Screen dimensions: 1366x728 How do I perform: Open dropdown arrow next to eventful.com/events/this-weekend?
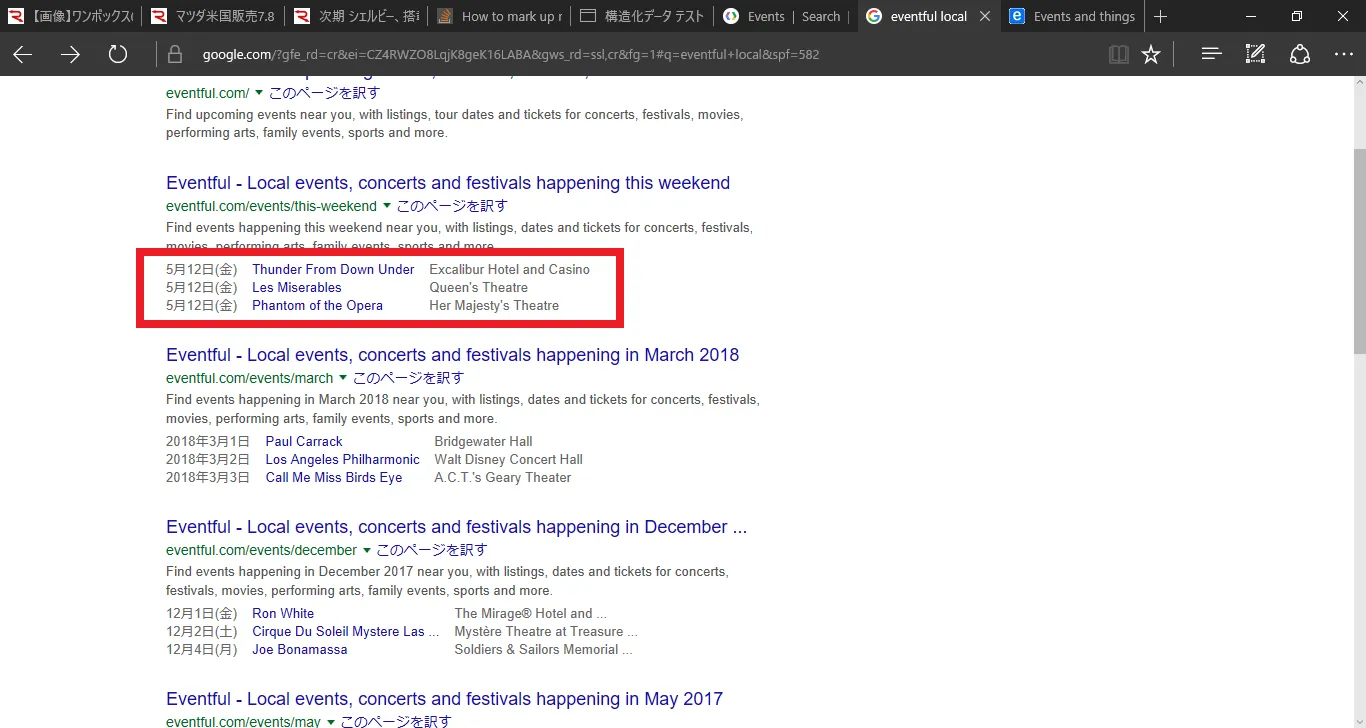pos(387,207)
